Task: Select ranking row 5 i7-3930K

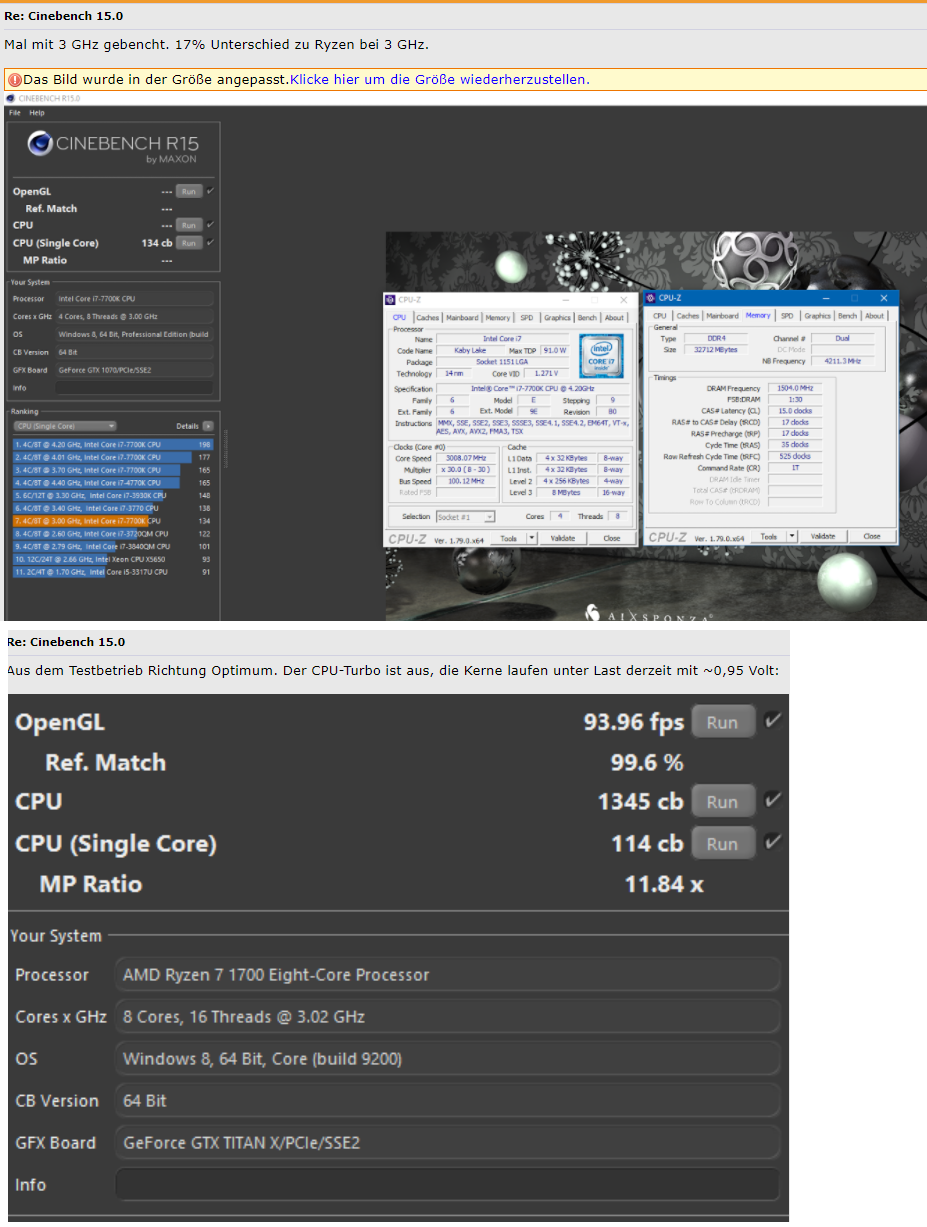Action: click(113, 495)
